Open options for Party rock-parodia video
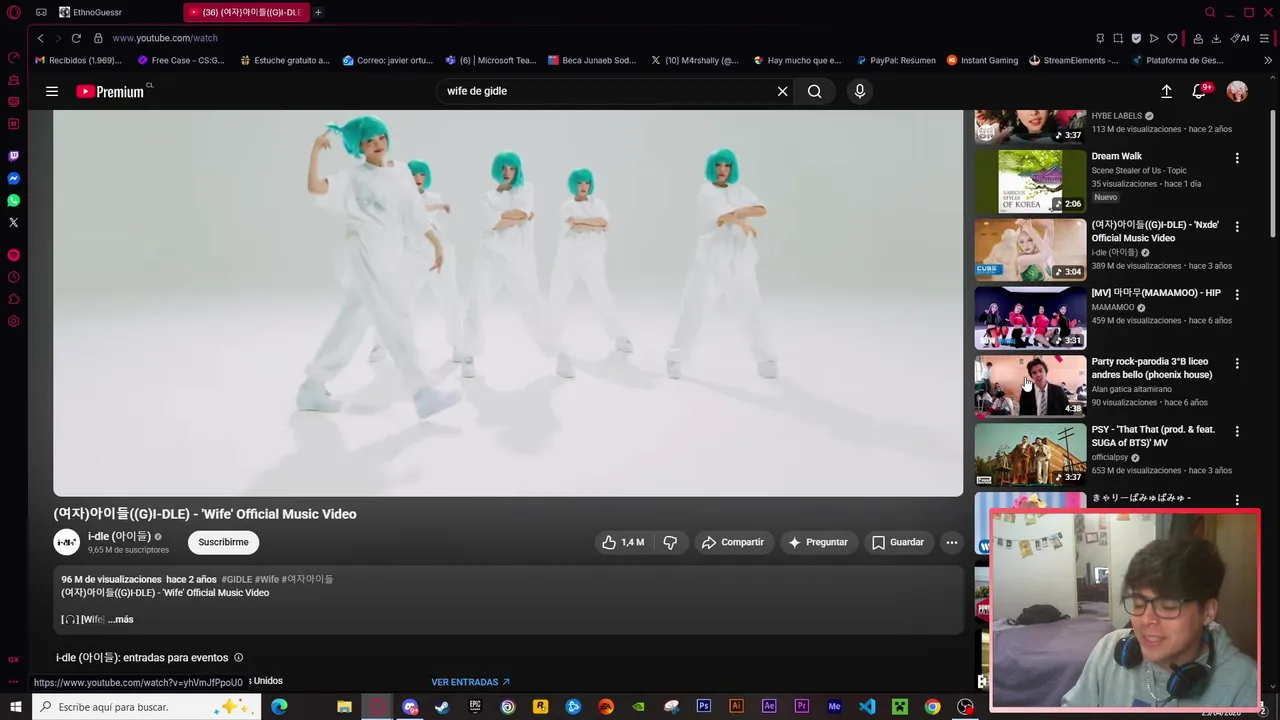The height and width of the screenshot is (720, 1280). pyautogui.click(x=1237, y=364)
